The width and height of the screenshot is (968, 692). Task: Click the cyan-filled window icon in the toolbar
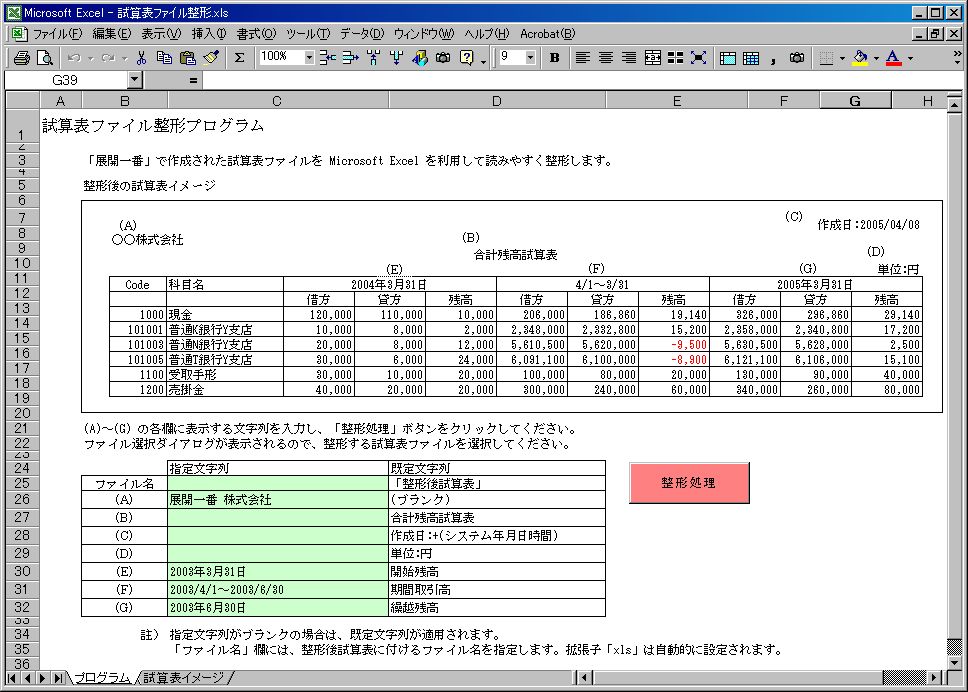[x=728, y=58]
